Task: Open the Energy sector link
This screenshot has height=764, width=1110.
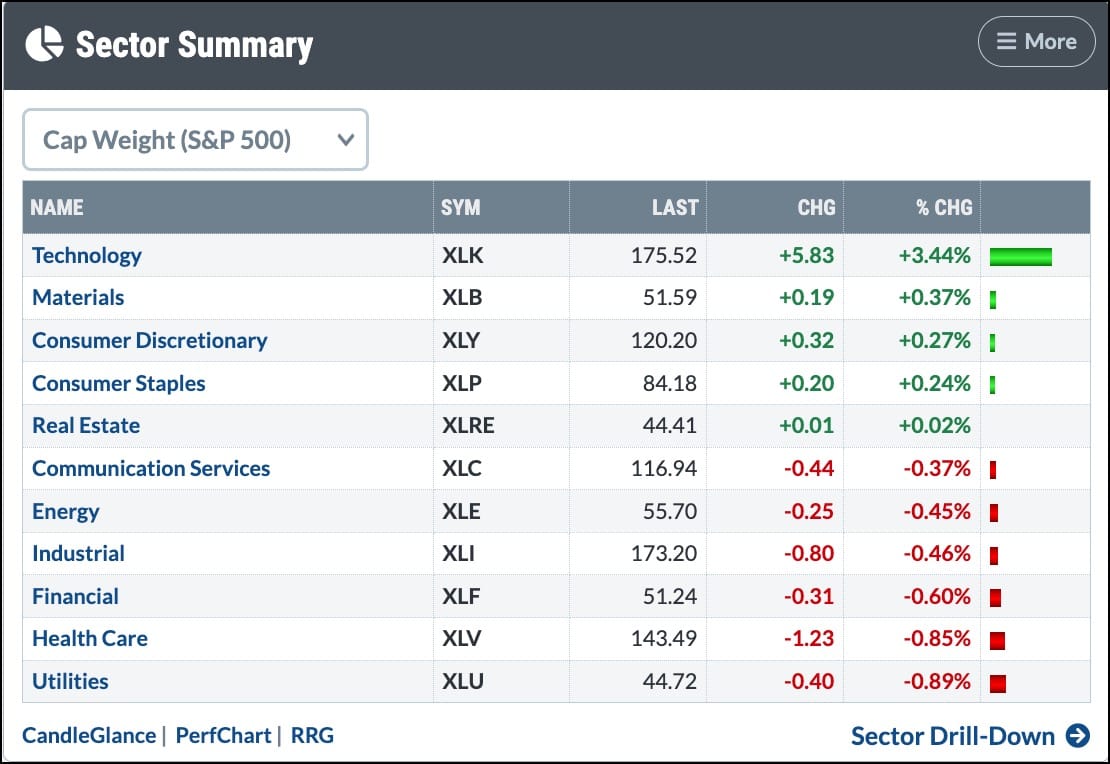Action: 65,511
